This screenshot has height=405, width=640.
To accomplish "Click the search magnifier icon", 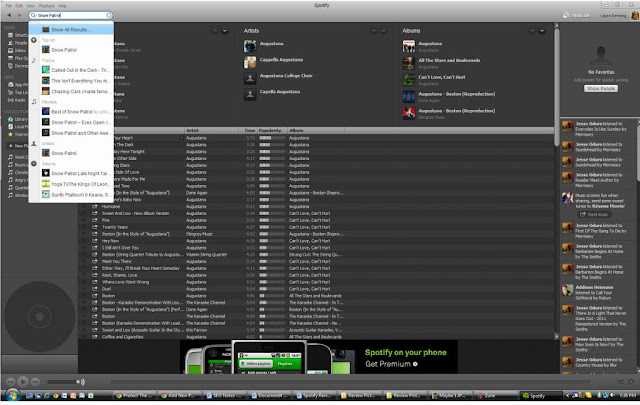I will 33,16.
